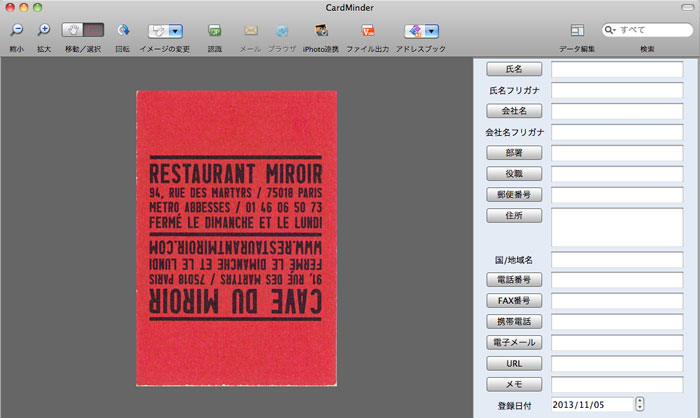Toggle the data edit (データ編集) panel

coord(577,30)
